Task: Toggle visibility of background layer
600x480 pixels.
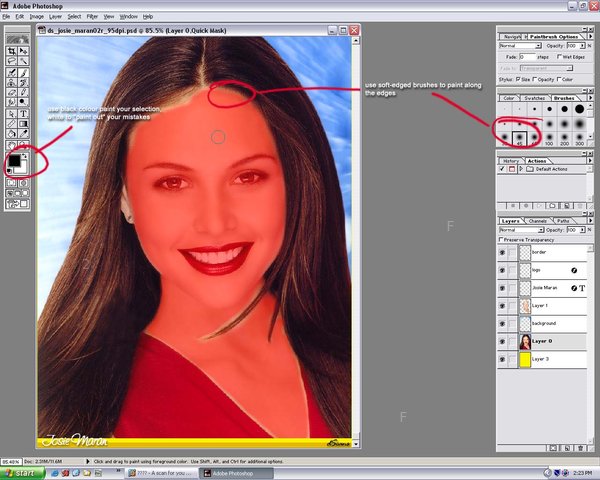Action: 502,323
